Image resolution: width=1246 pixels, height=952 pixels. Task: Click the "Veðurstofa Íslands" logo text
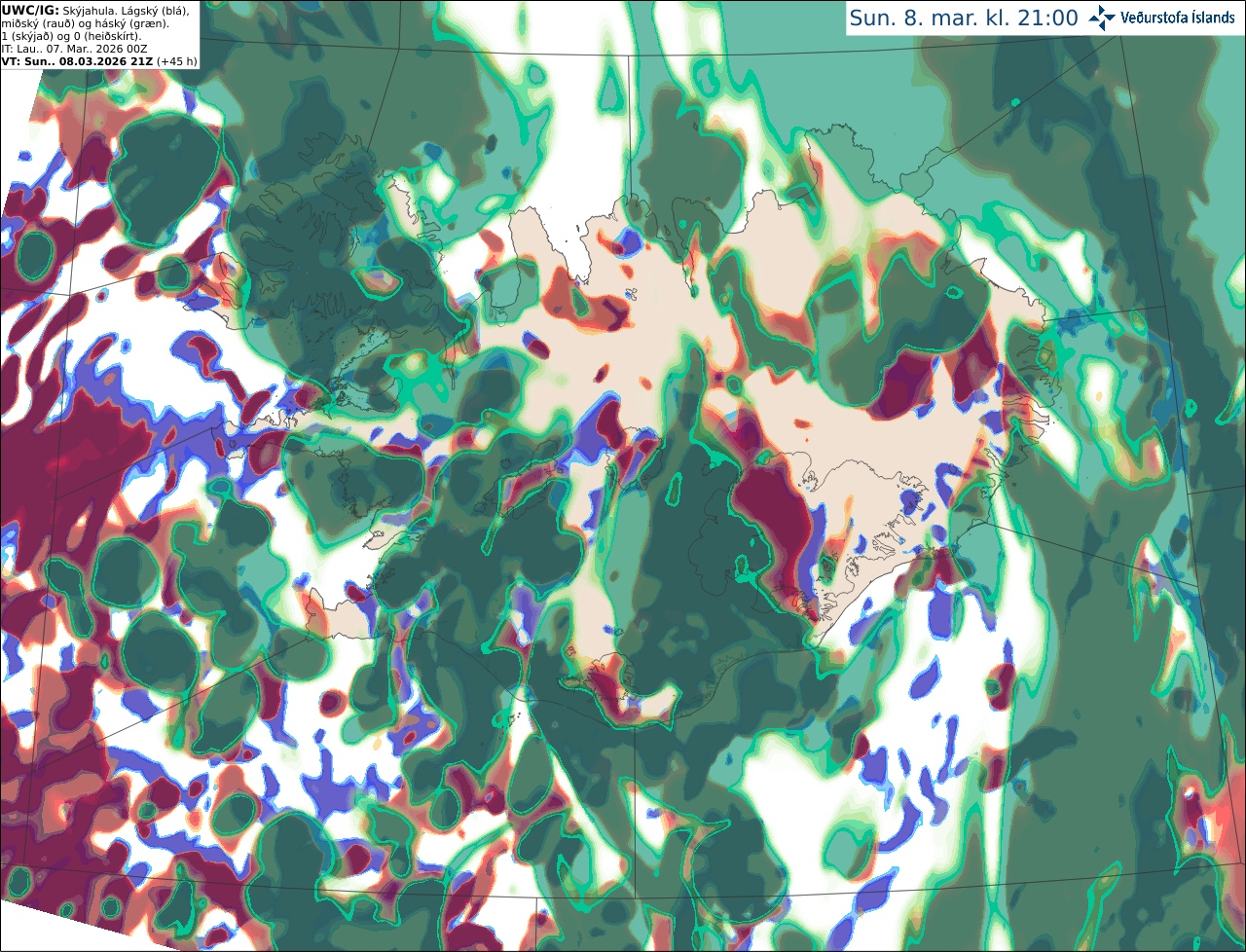point(1178,18)
